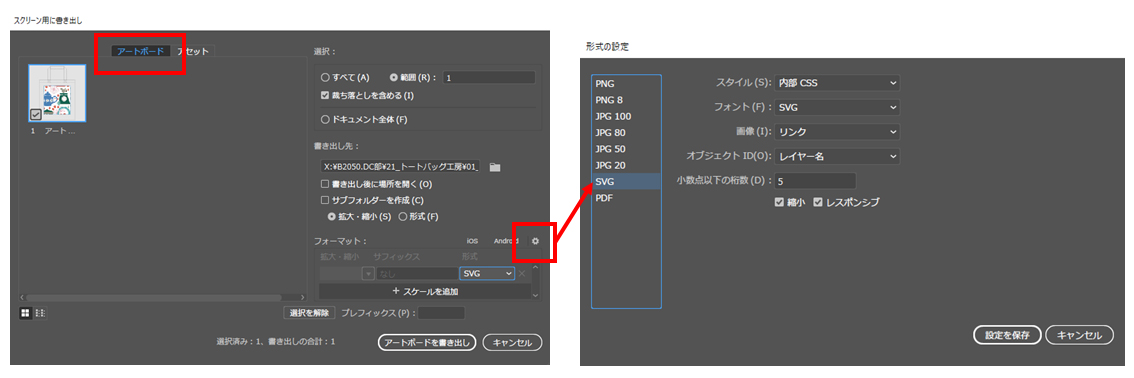Viewport: 1134px width, 378px height.
Task: Select PDF in the format list
Action: 626,198
